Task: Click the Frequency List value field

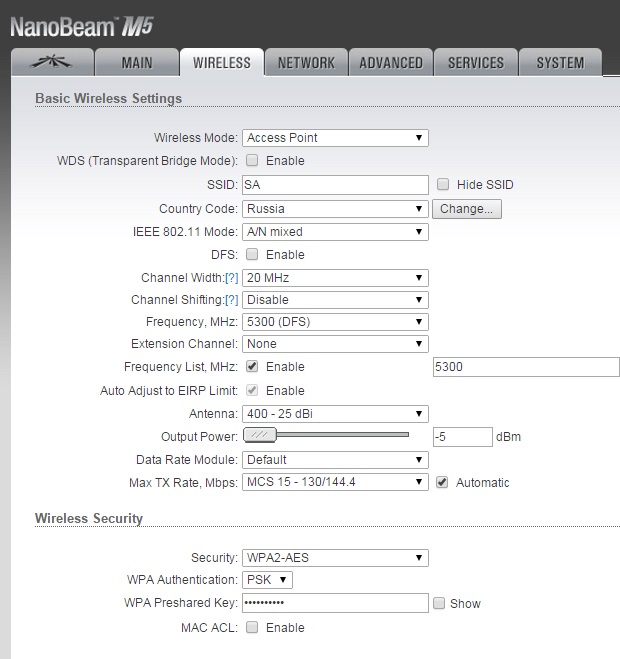Action: (526, 367)
